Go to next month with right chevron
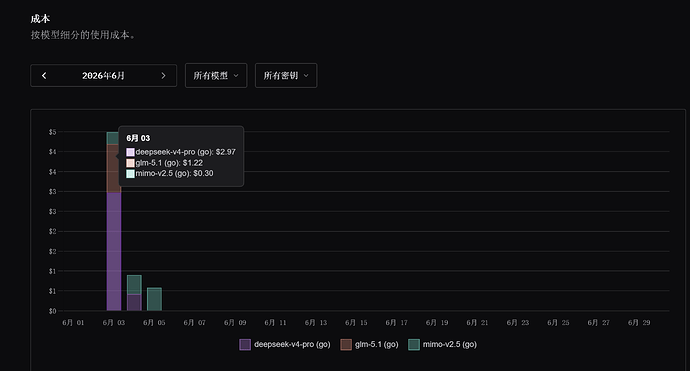 click(163, 76)
